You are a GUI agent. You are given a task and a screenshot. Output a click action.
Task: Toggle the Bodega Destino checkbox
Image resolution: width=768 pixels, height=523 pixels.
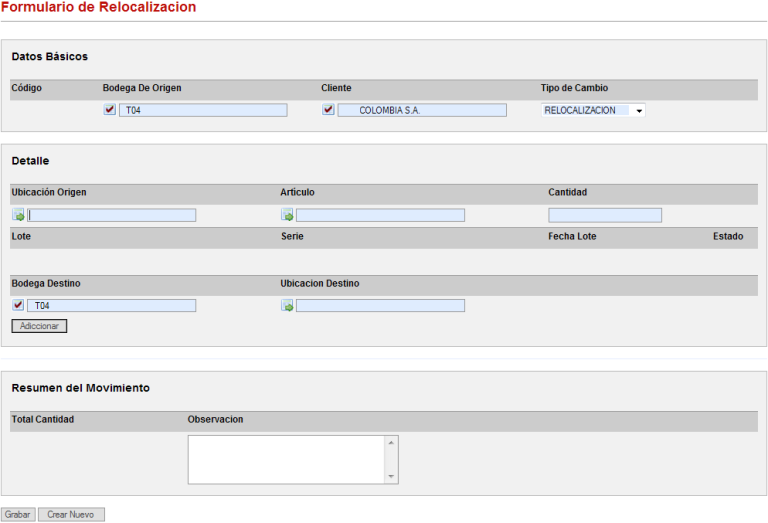(18, 306)
